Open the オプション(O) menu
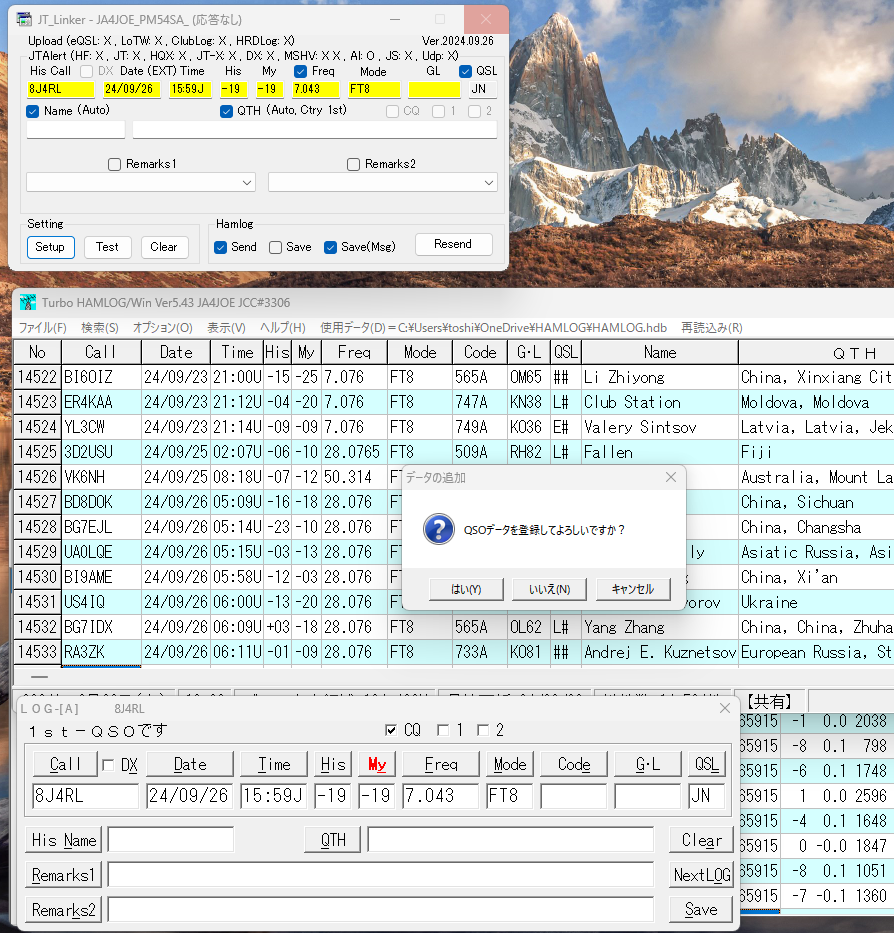The image size is (894, 933). click(x=162, y=328)
